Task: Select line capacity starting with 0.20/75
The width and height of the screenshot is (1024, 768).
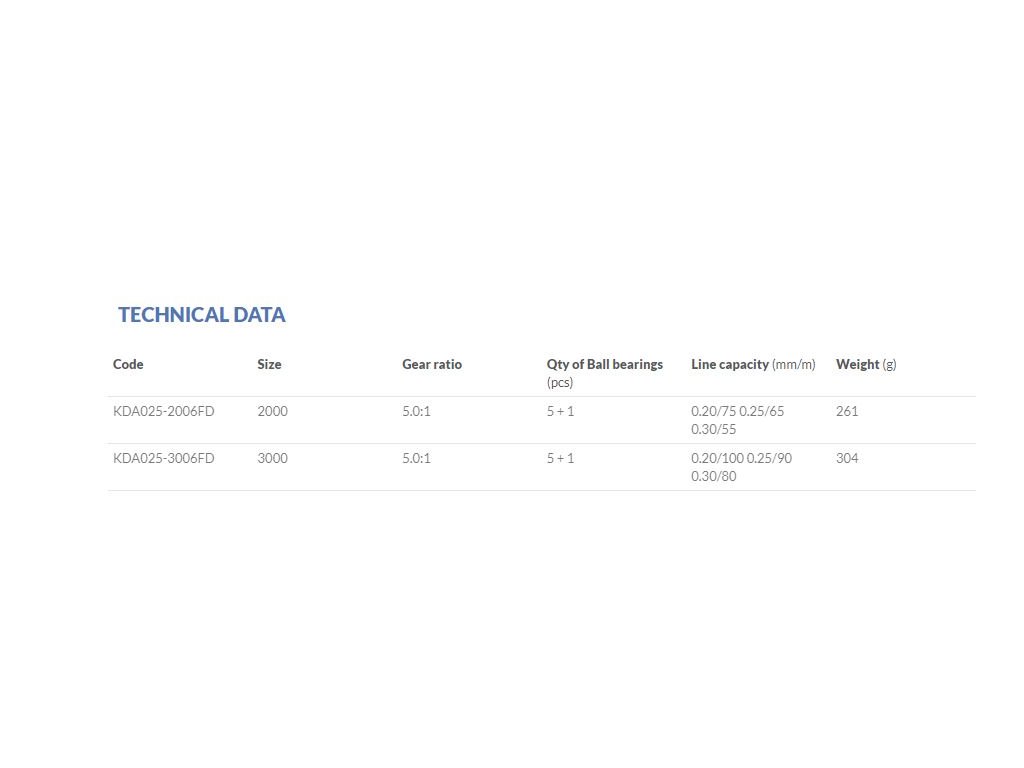Action: tap(738, 420)
